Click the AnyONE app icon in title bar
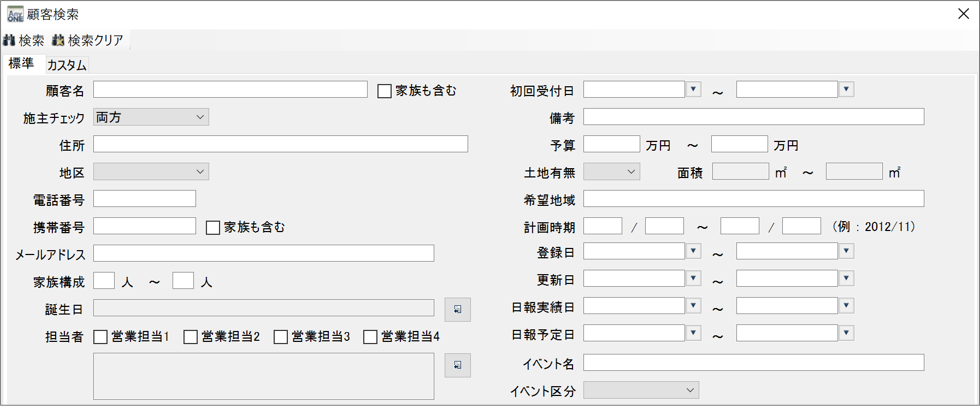Screen dimensions: 980x406 tap(14, 14)
